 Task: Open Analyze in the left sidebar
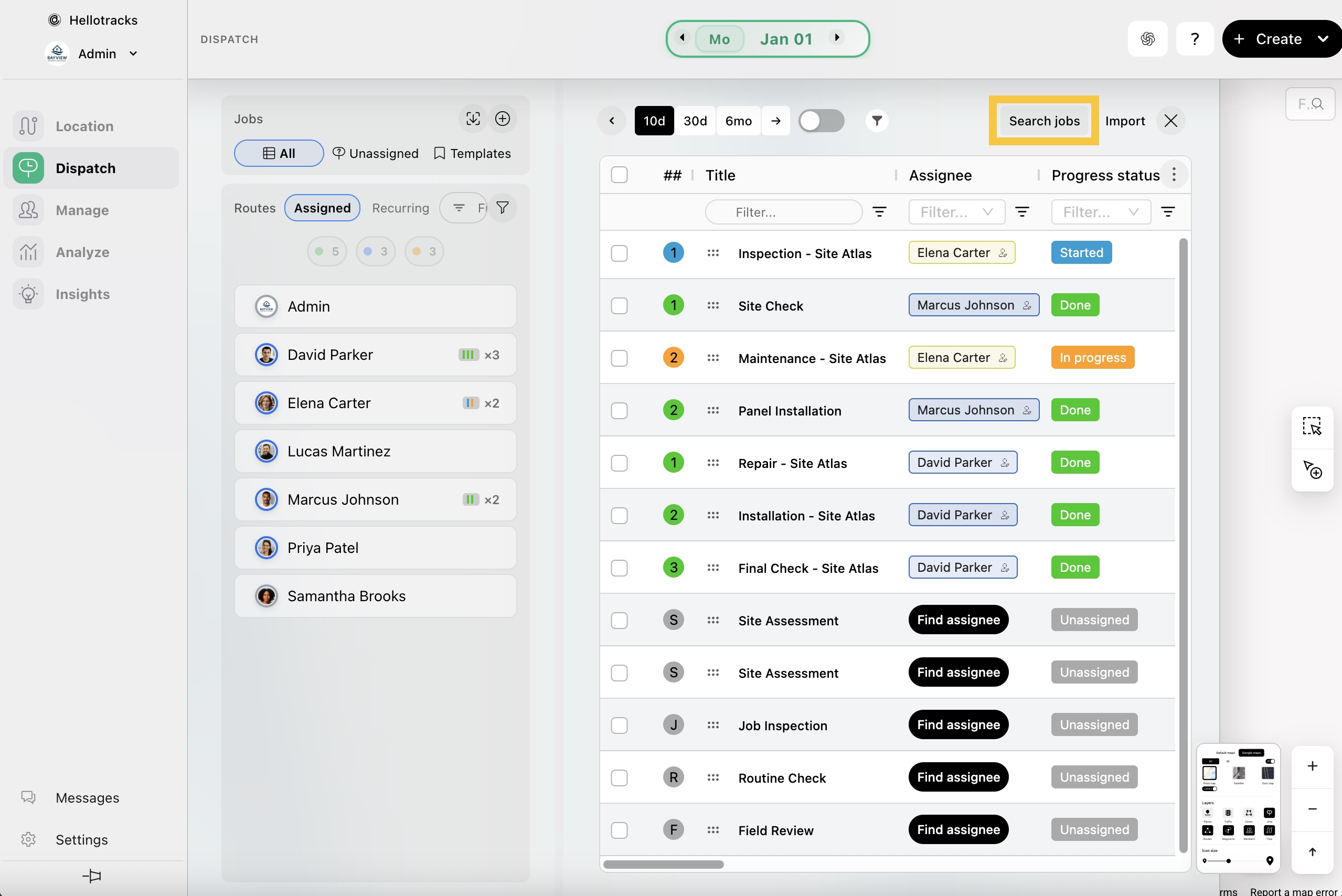(82, 252)
